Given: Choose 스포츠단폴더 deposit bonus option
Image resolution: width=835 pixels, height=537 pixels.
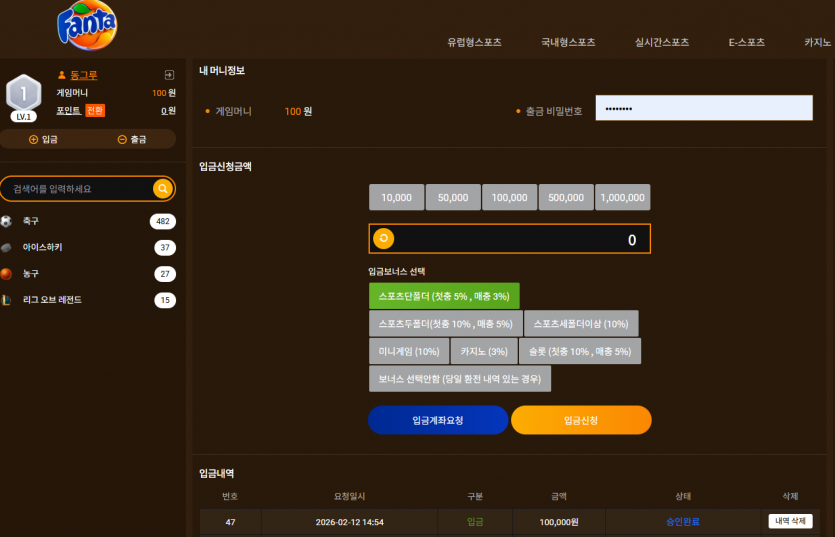Looking at the screenshot, I should pos(444,296).
